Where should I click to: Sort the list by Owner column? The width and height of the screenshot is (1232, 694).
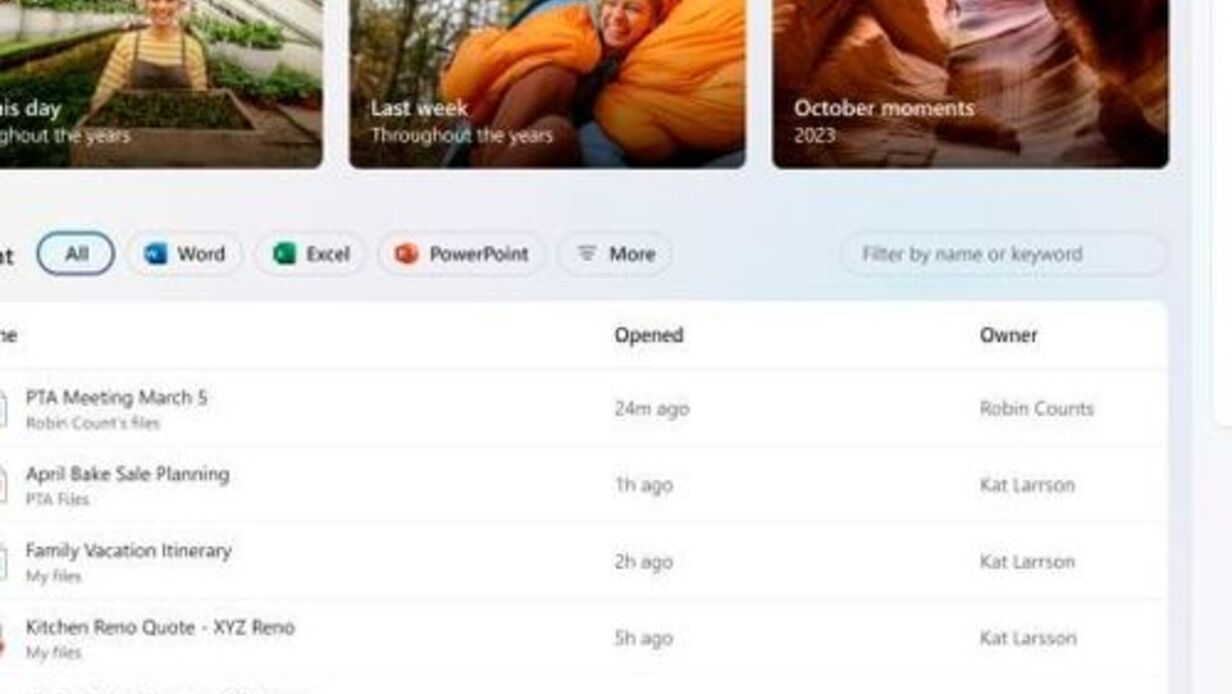click(x=1008, y=335)
